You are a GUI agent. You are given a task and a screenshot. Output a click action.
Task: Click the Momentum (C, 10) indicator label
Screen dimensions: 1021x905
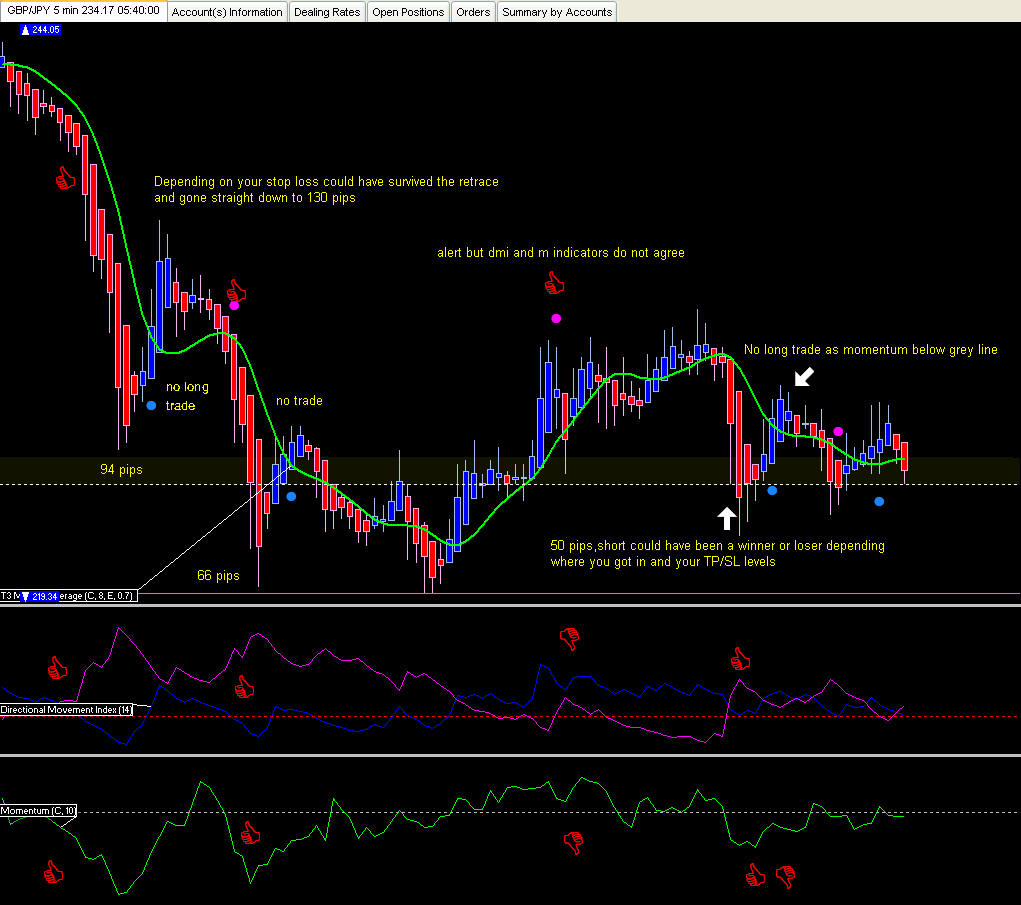click(38, 811)
